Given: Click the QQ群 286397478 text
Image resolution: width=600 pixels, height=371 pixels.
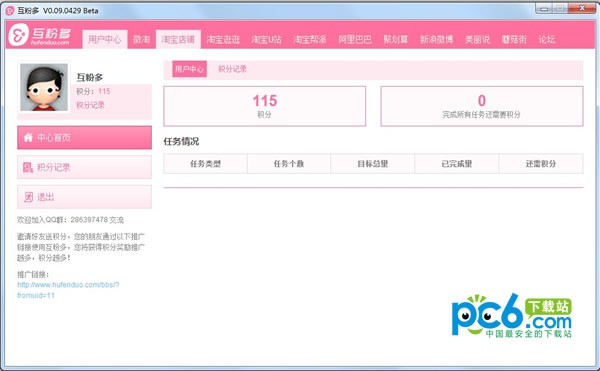Looking at the screenshot, I should 70,220.
